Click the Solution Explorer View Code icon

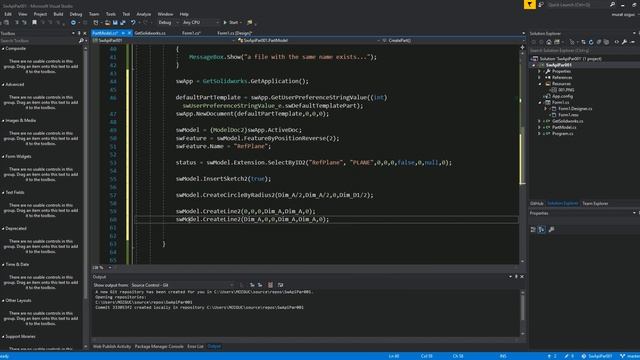pos(617,42)
